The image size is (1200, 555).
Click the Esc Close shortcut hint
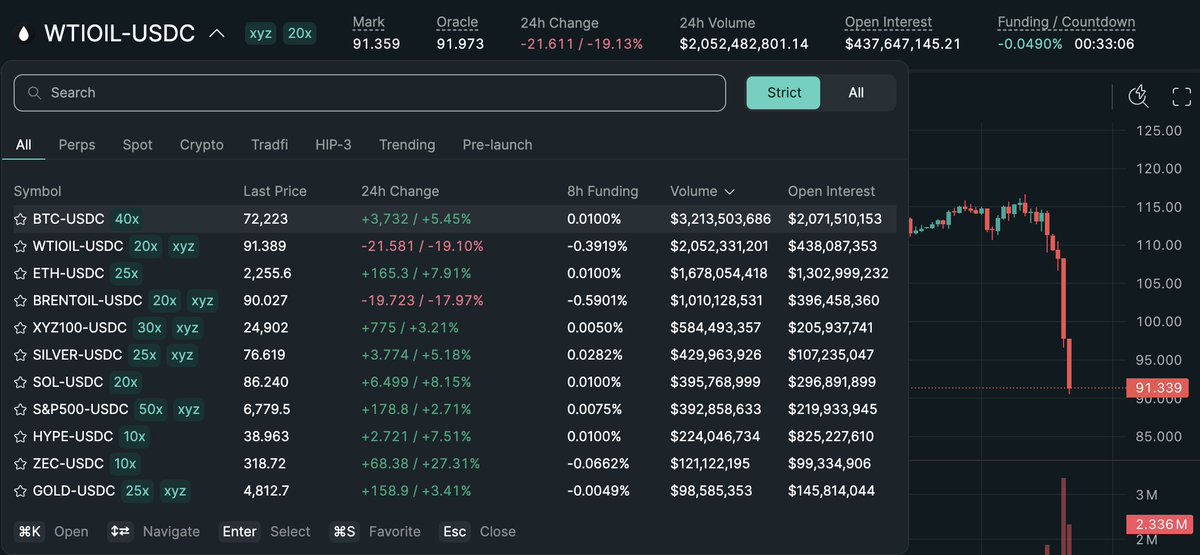[x=479, y=532]
